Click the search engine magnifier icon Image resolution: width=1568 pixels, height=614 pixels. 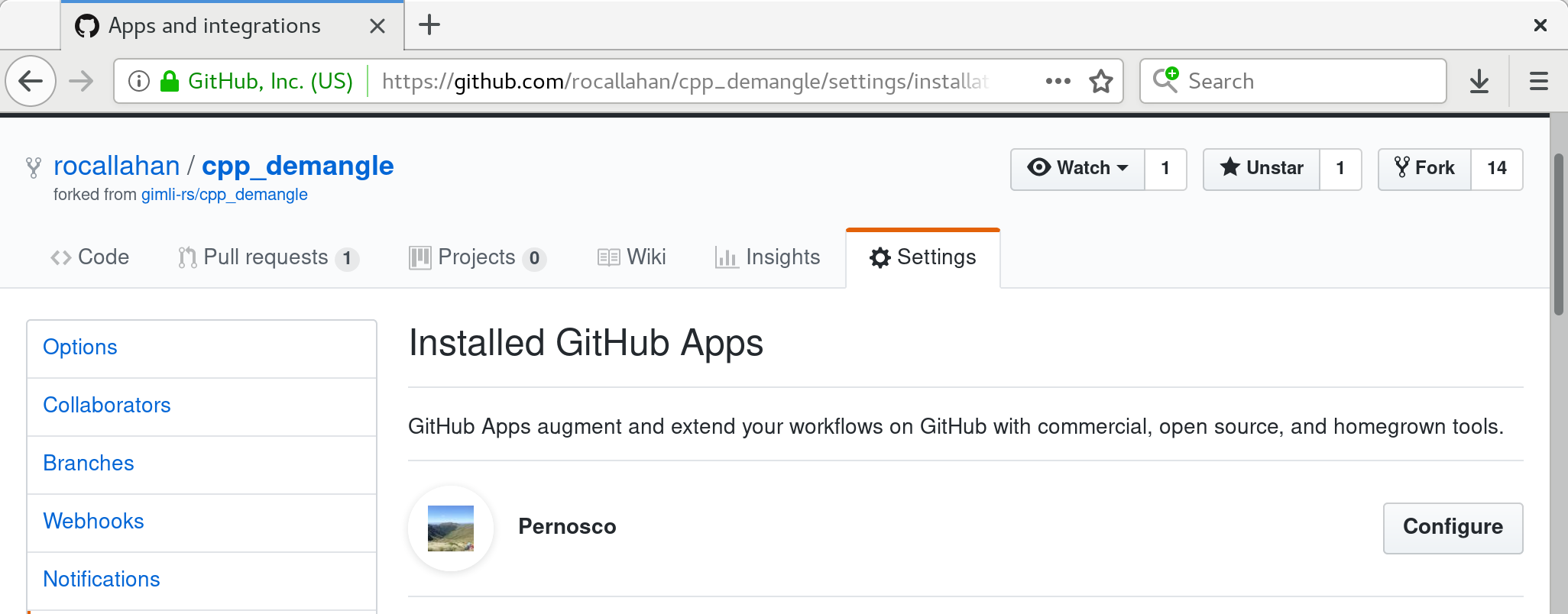1166,80
